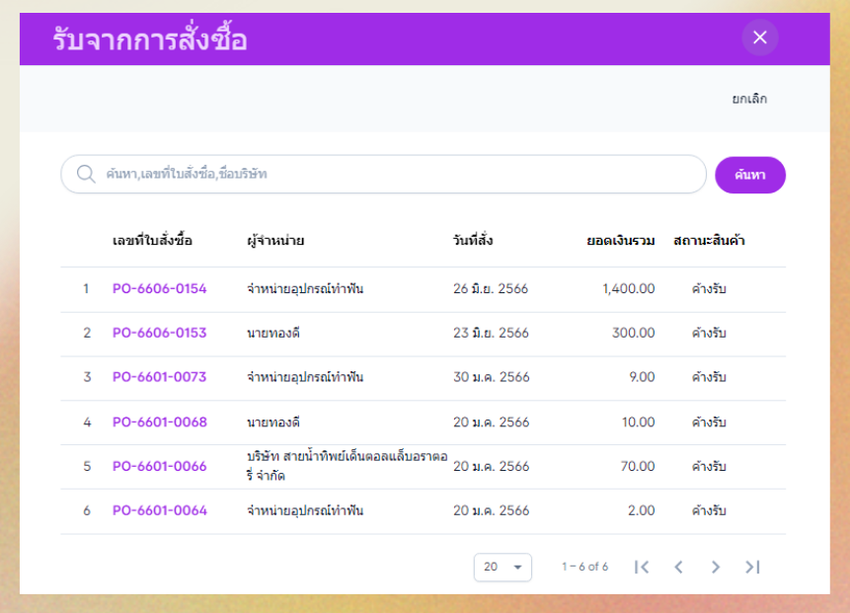Click the ยกเลิก cancel button

pyautogui.click(x=749, y=99)
